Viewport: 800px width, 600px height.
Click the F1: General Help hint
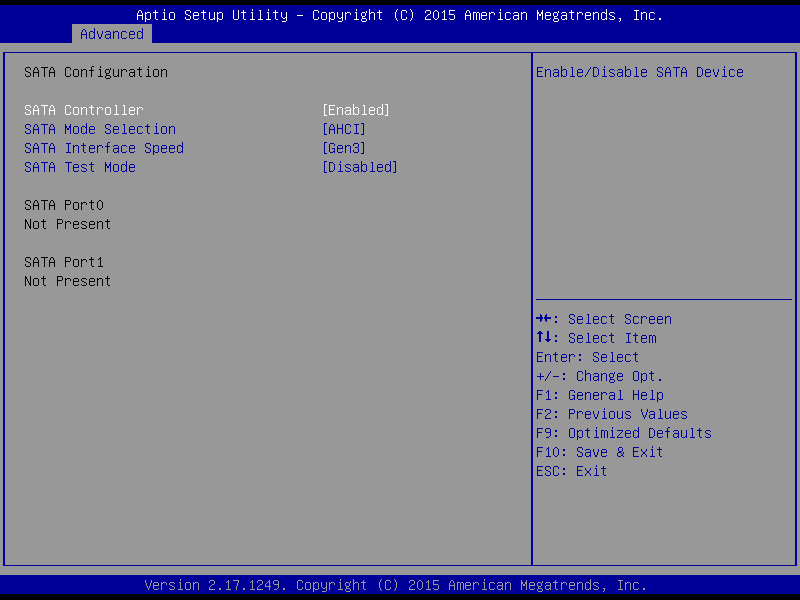(x=600, y=395)
